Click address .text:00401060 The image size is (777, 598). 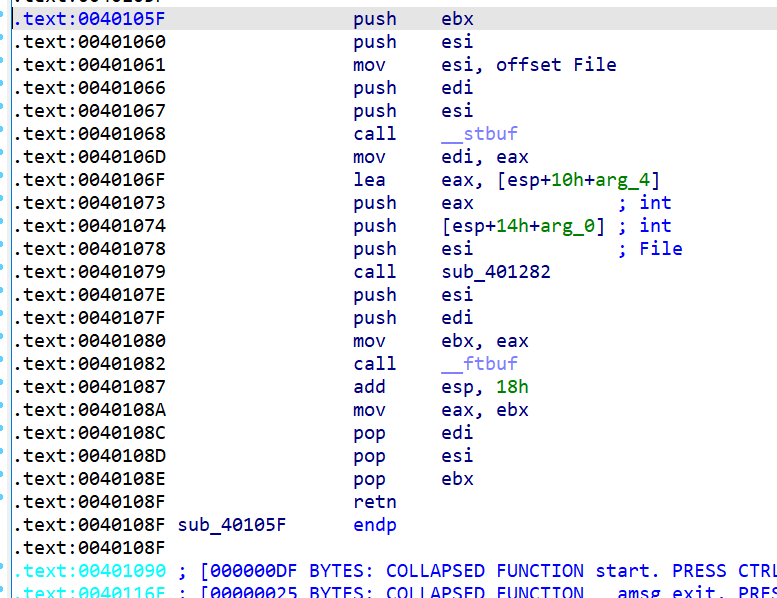[89, 42]
